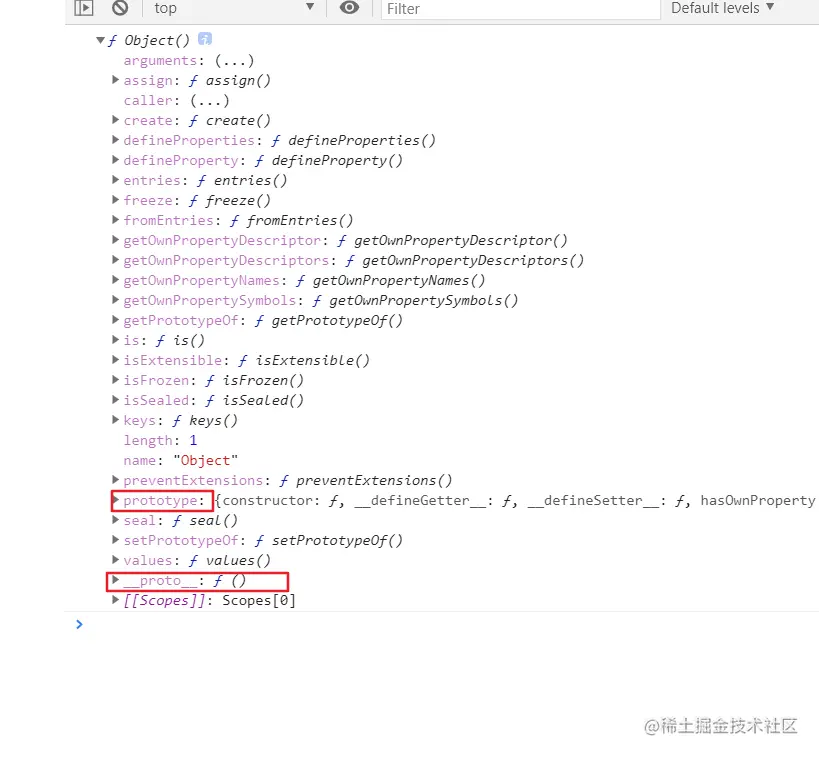Collapse the ƒ Object() root entry
Image resolution: width=819 pixels, height=757 pixels.
tap(100, 40)
